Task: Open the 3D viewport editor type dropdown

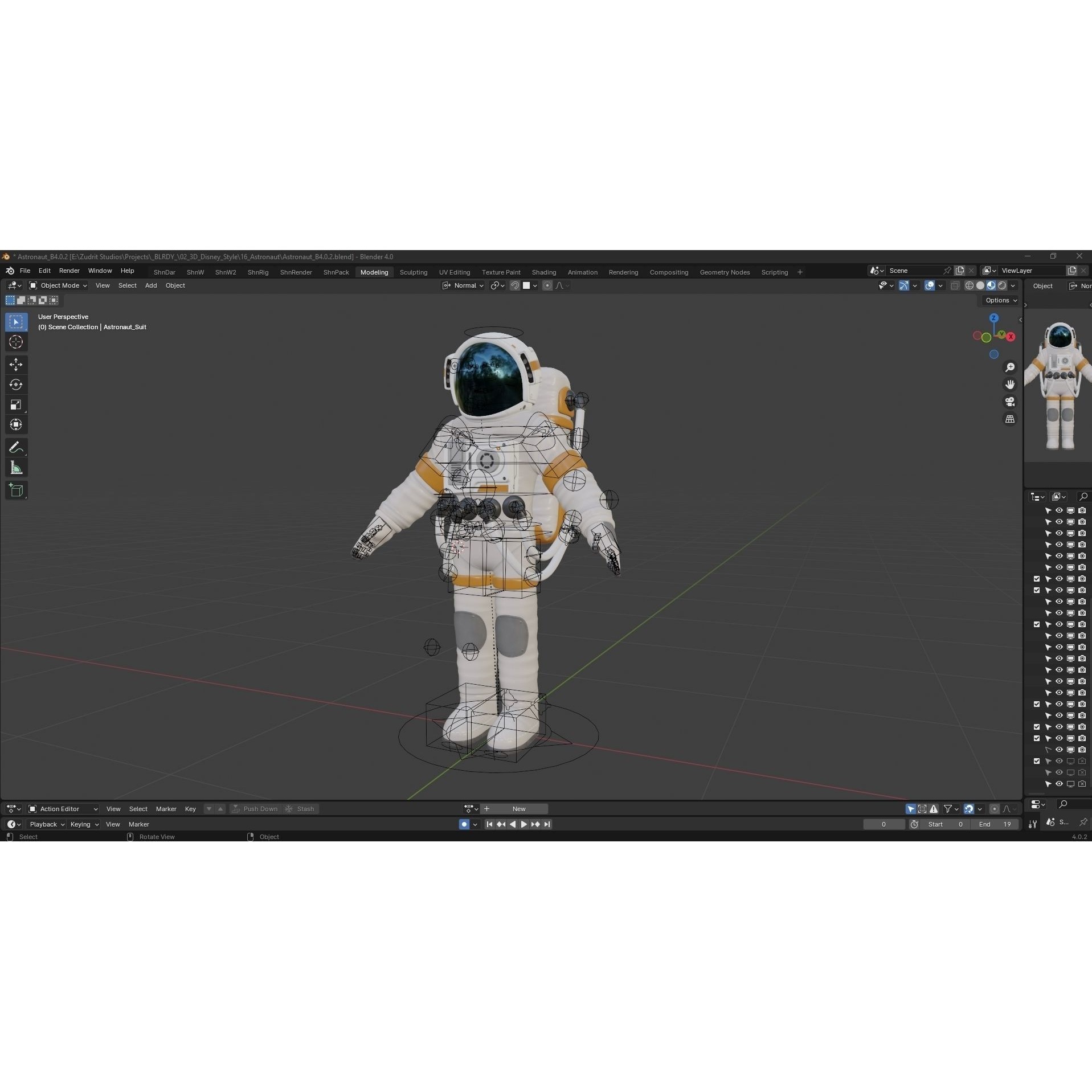Action: coord(14,285)
